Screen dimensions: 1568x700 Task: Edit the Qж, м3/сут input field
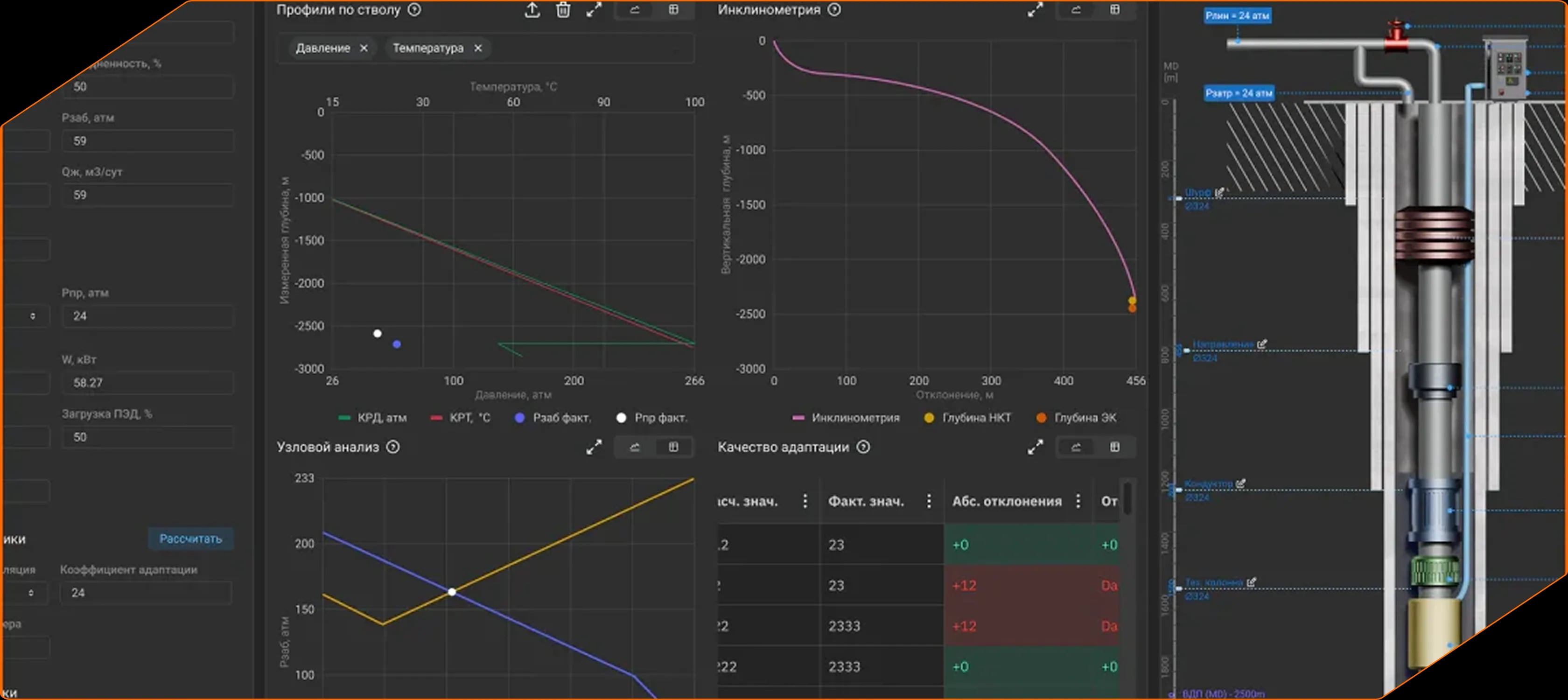point(147,196)
